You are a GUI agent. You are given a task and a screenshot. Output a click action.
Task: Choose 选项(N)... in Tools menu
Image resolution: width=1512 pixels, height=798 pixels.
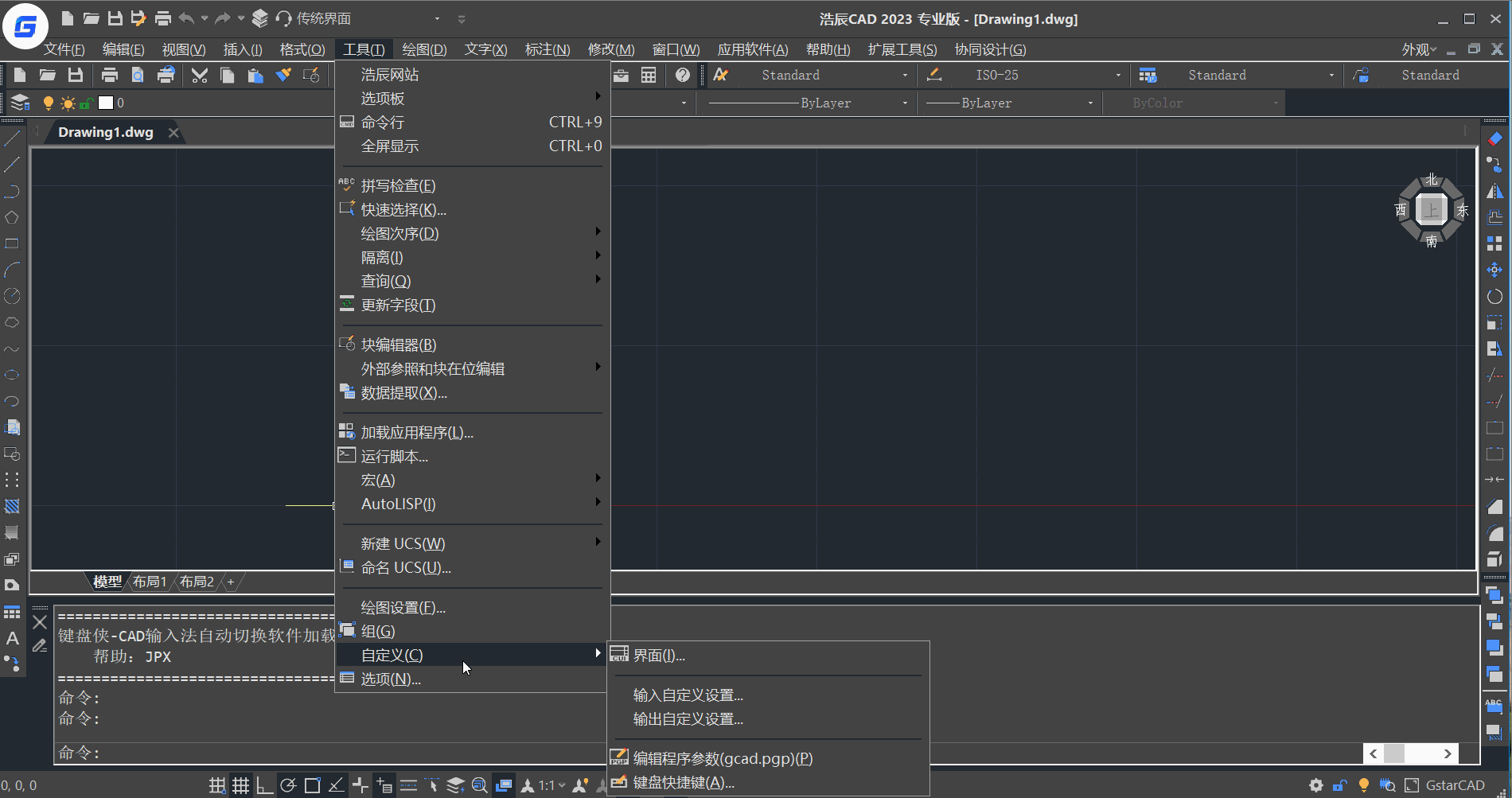(x=473, y=679)
